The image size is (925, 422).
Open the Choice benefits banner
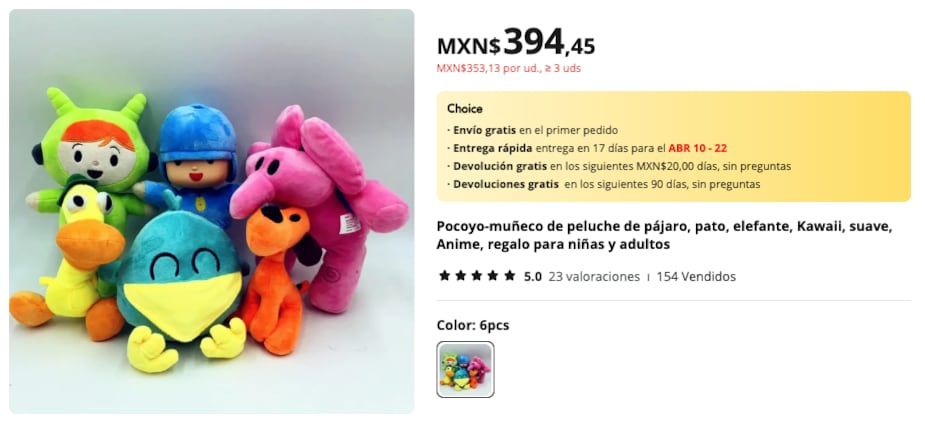(x=674, y=146)
